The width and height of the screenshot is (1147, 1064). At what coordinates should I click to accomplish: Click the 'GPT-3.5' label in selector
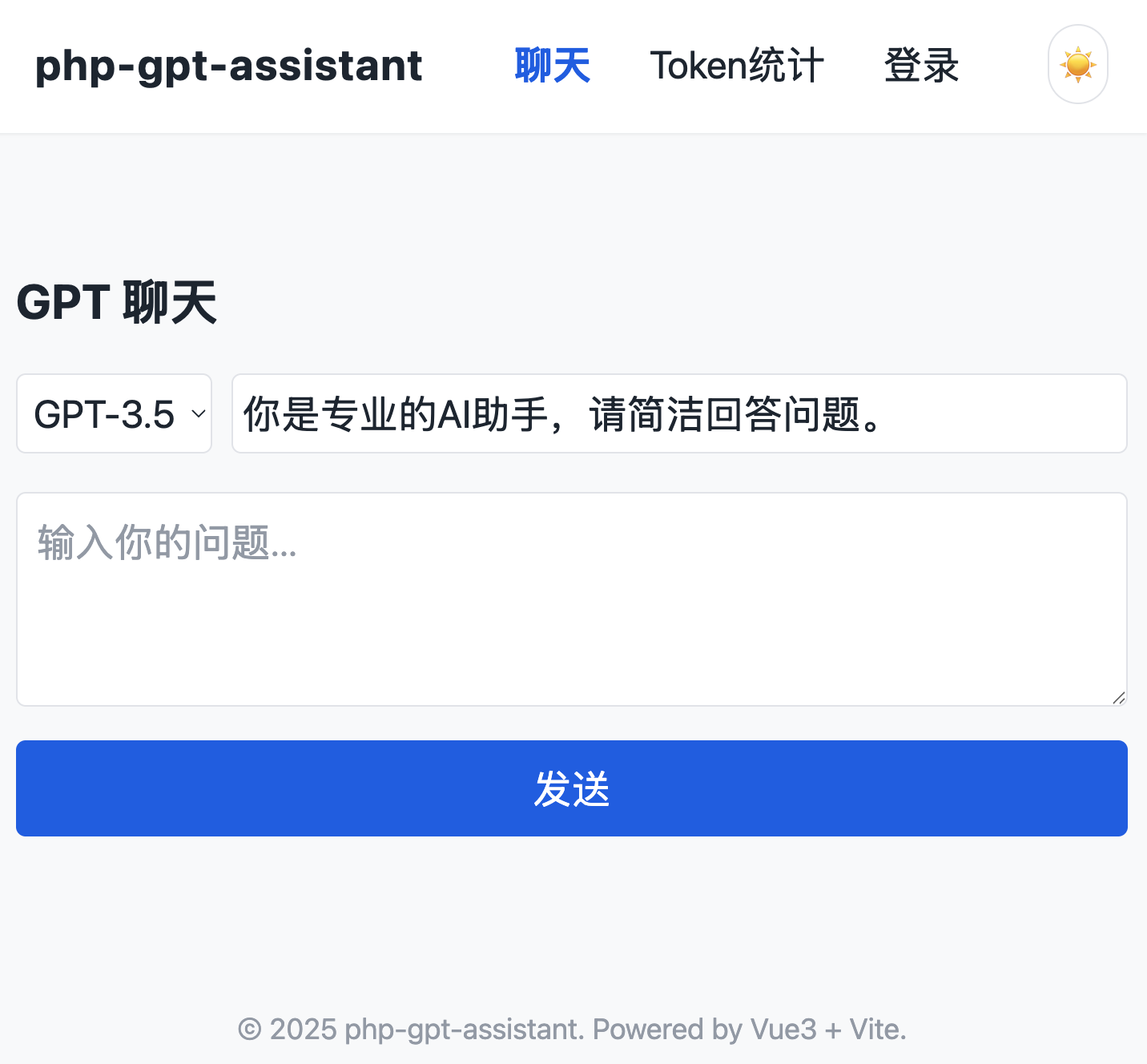(x=104, y=414)
